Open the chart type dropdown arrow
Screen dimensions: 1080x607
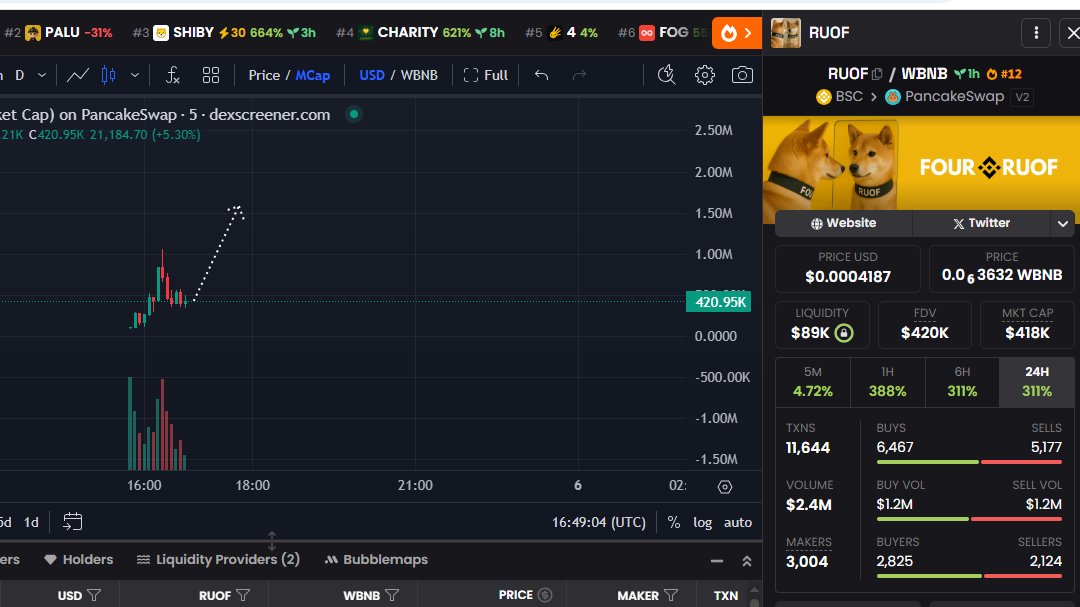[x=134, y=75]
